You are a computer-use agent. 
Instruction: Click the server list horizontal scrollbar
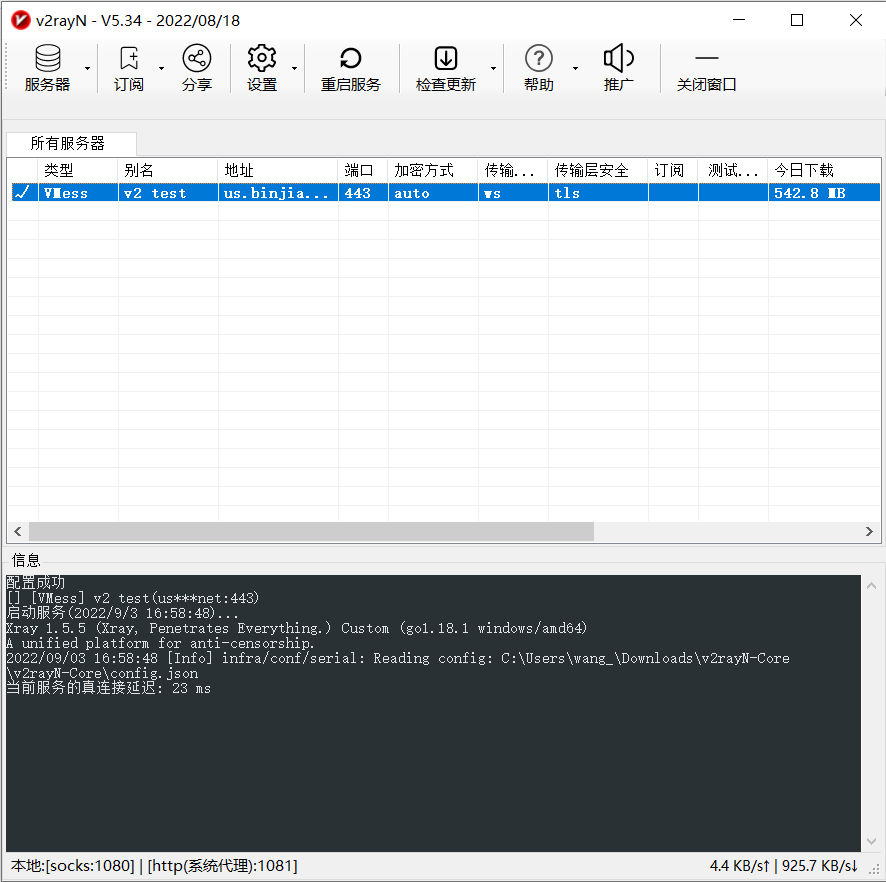[311, 532]
